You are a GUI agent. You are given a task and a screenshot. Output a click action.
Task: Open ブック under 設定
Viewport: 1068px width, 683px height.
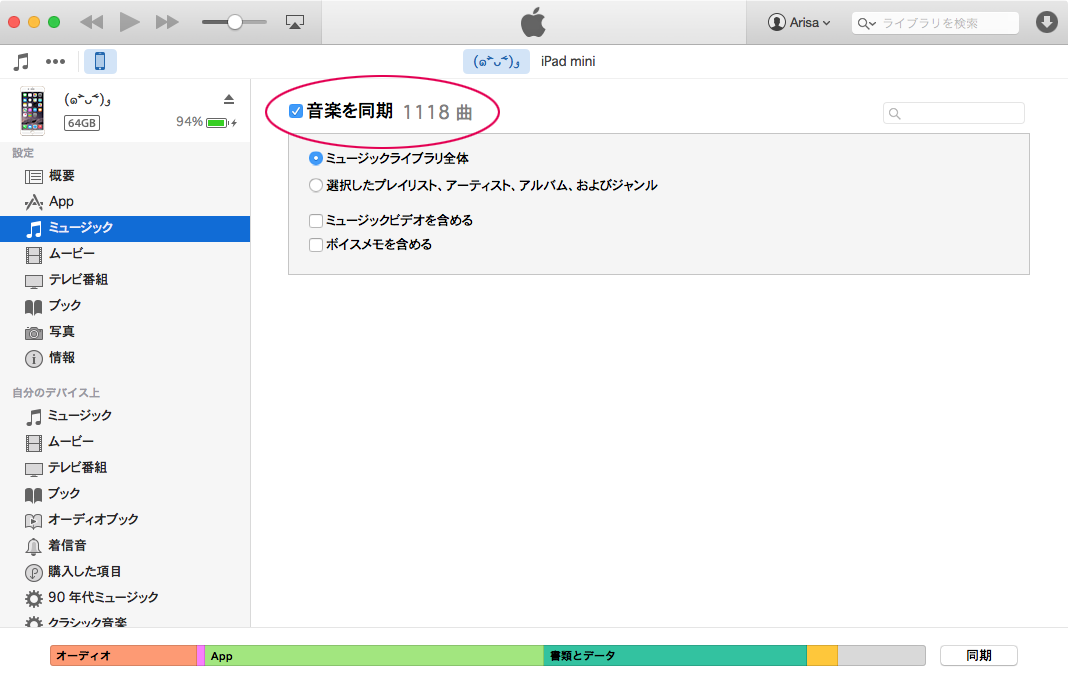click(x=125, y=306)
